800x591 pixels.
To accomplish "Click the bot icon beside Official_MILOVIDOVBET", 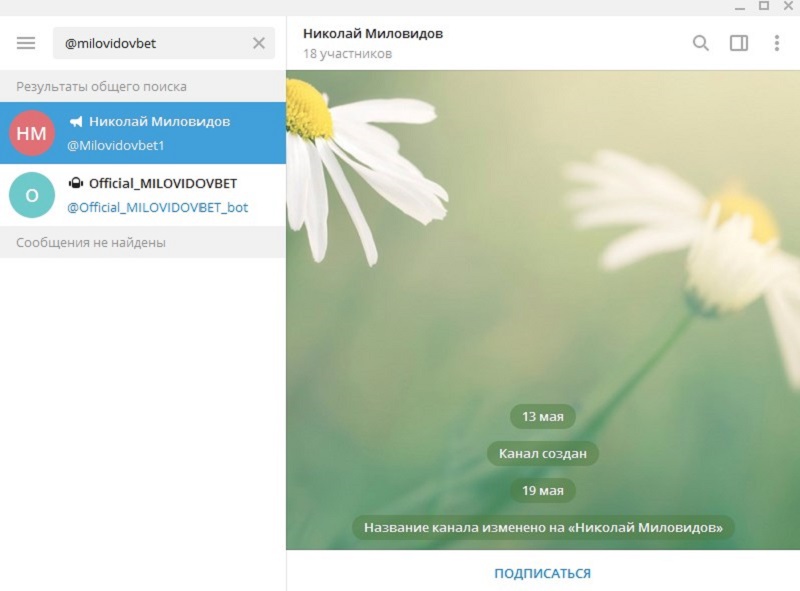I will tap(75, 183).
